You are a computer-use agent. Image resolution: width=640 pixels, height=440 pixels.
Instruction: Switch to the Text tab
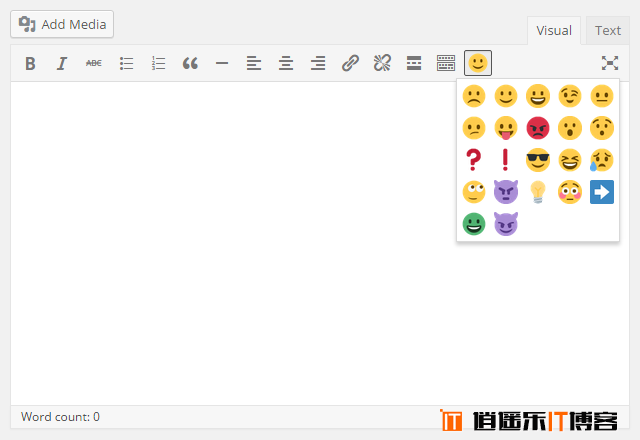607,30
